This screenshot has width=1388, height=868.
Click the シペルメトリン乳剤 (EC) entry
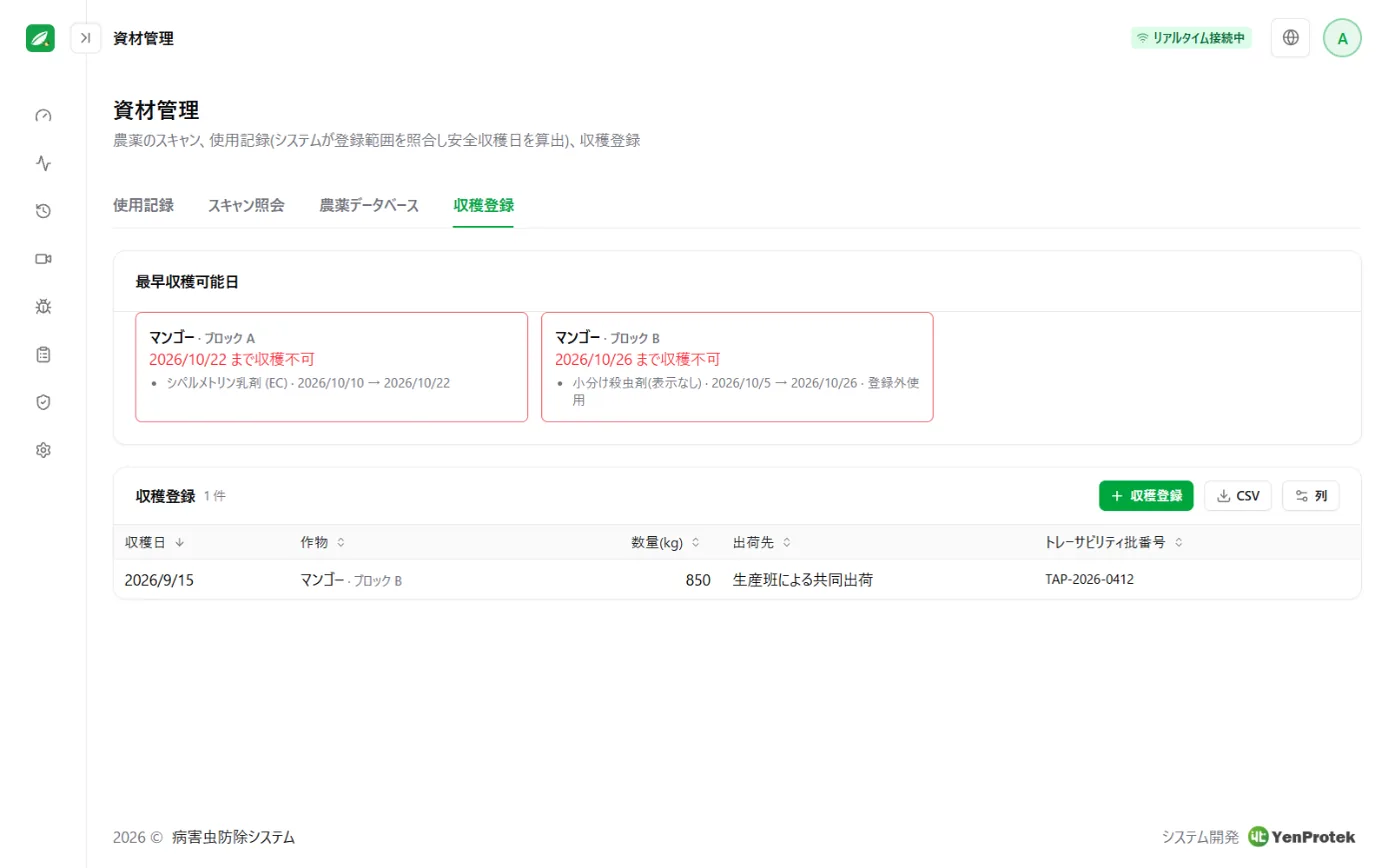(x=308, y=383)
